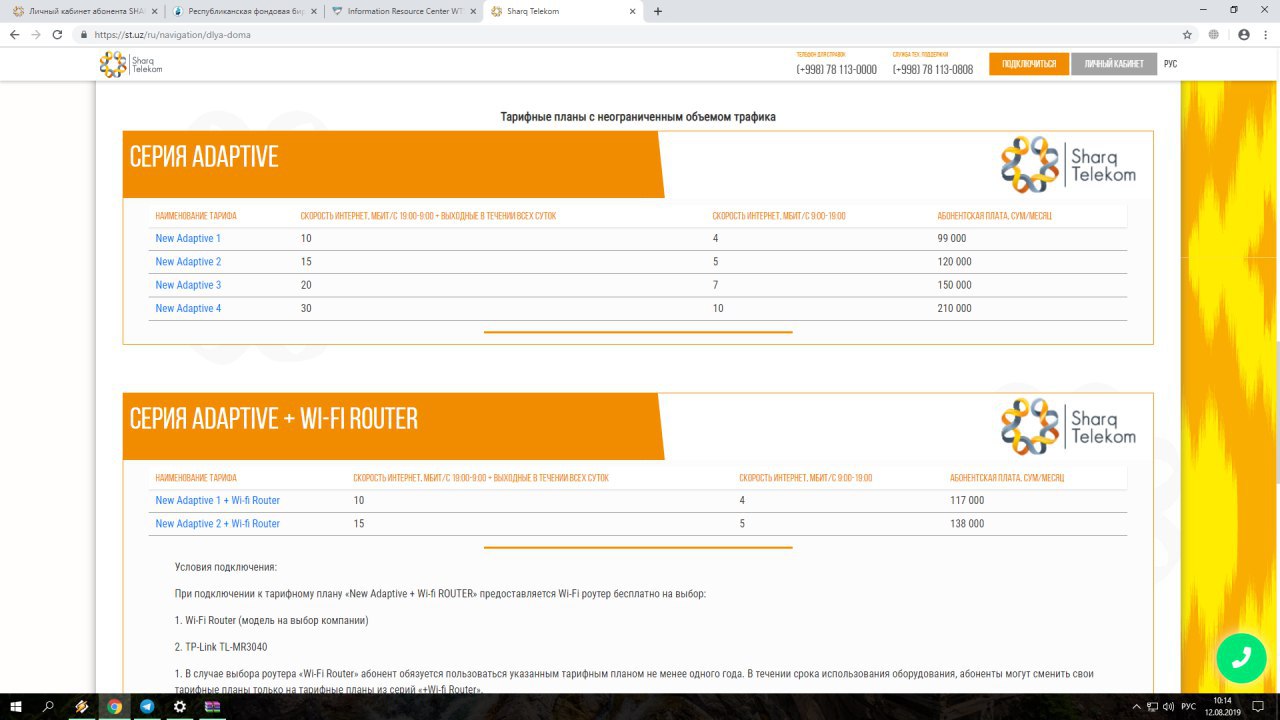
Task: Open the globe extension icon in toolbar
Action: [1214, 34]
